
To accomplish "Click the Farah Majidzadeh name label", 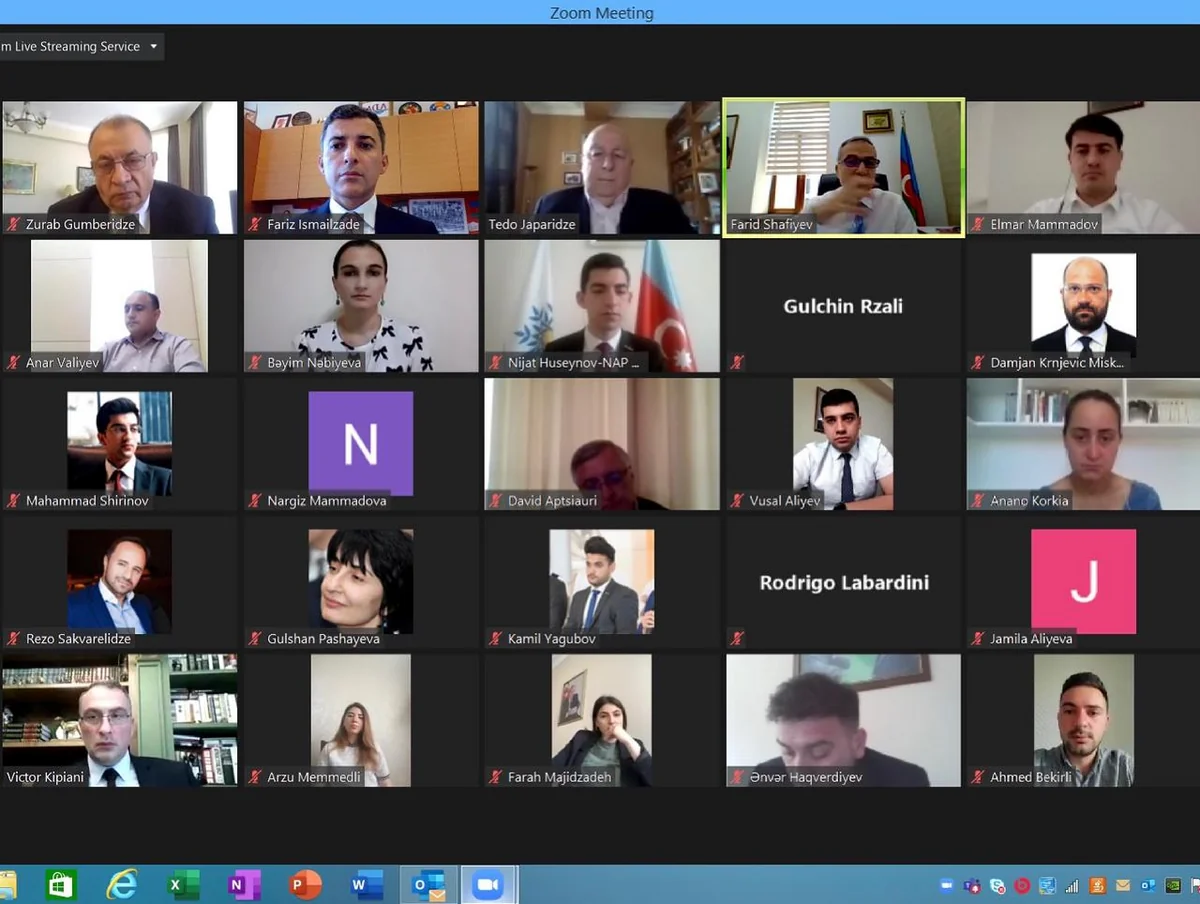I will 559,777.
